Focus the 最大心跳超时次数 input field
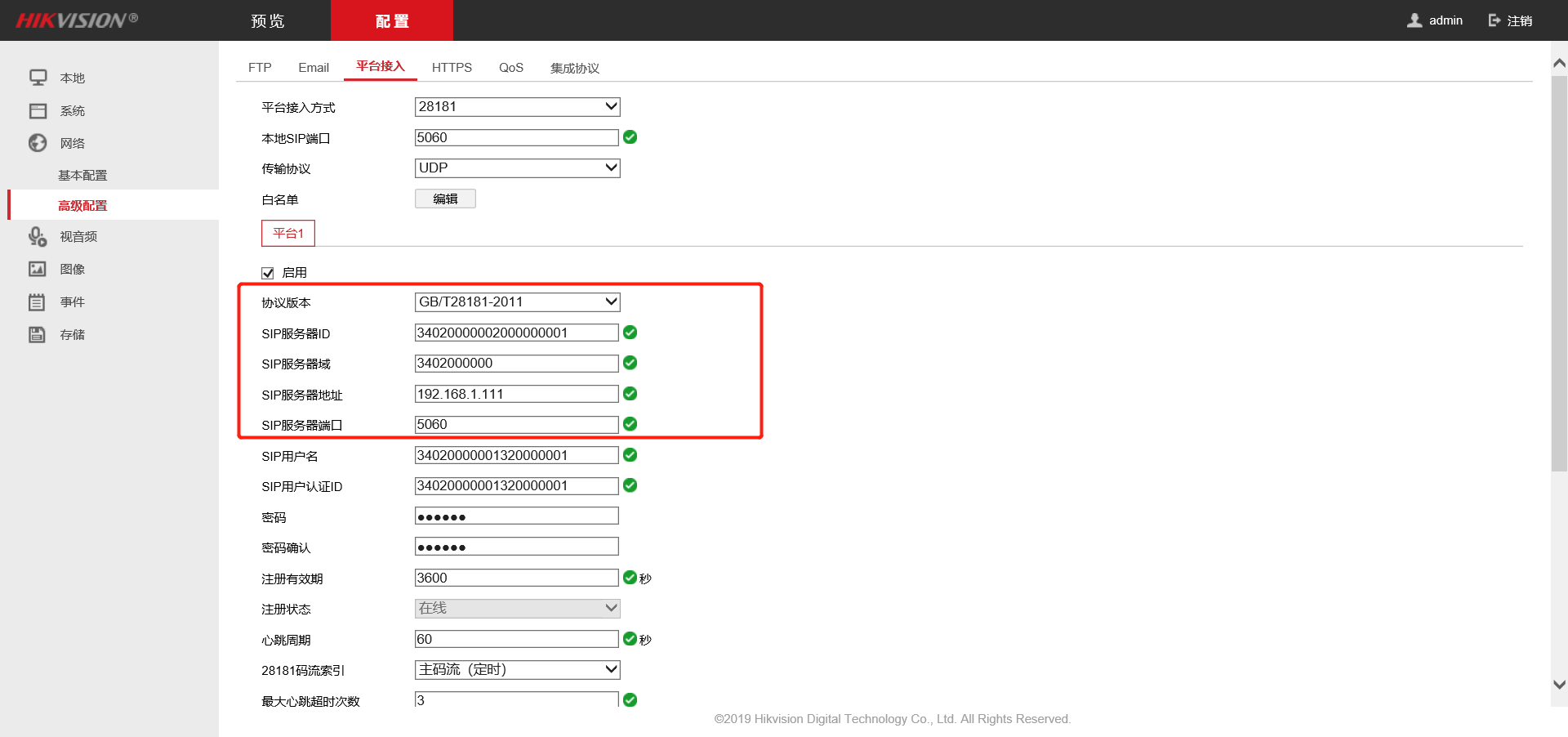The height and width of the screenshot is (737, 1568). tap(517, 699)
